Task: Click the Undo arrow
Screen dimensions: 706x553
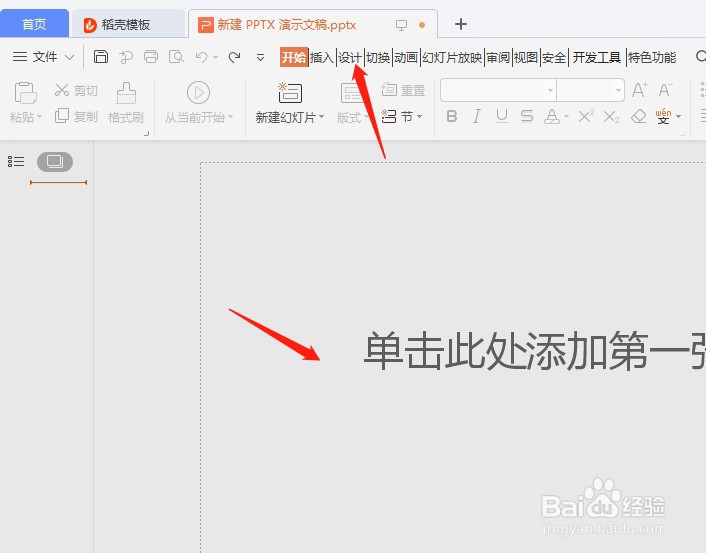Action: click(x=201, y=57)
